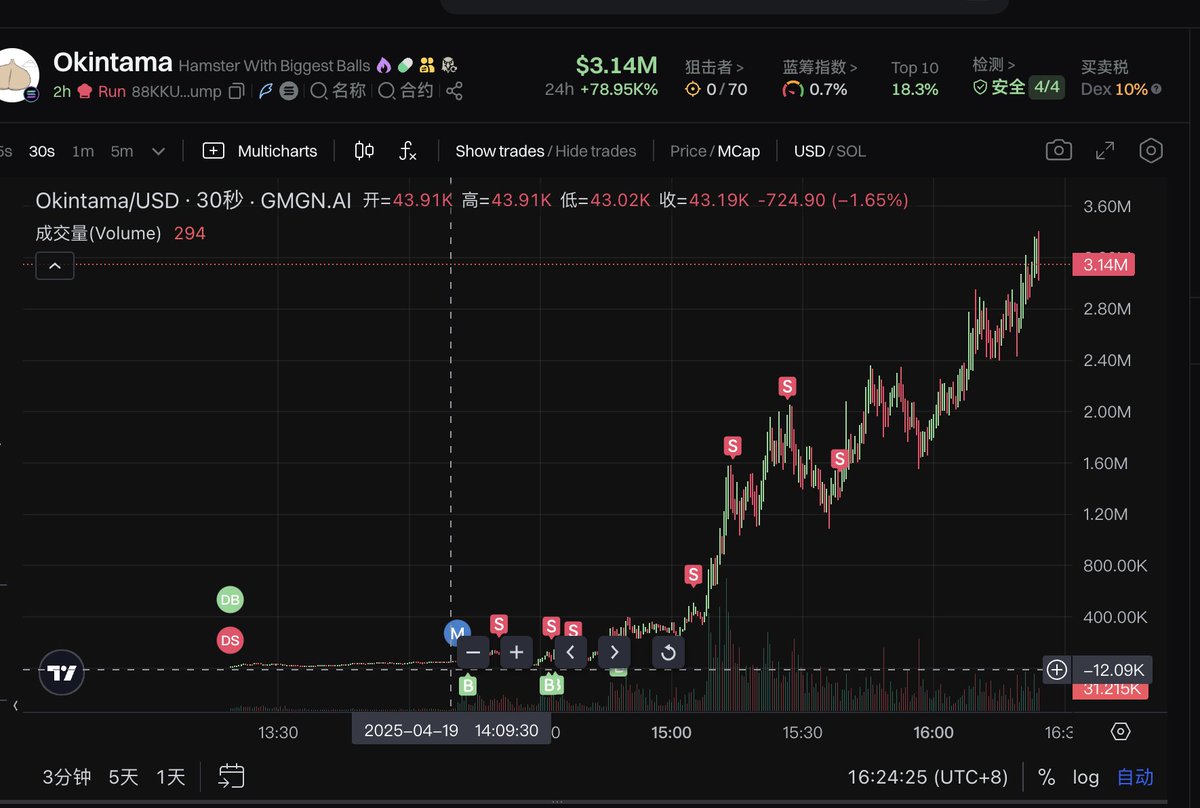Click the Top 10 holdings 18.3% value
Image resolution: width=1200 pixels, height=808 pixels.
(915, 89)
